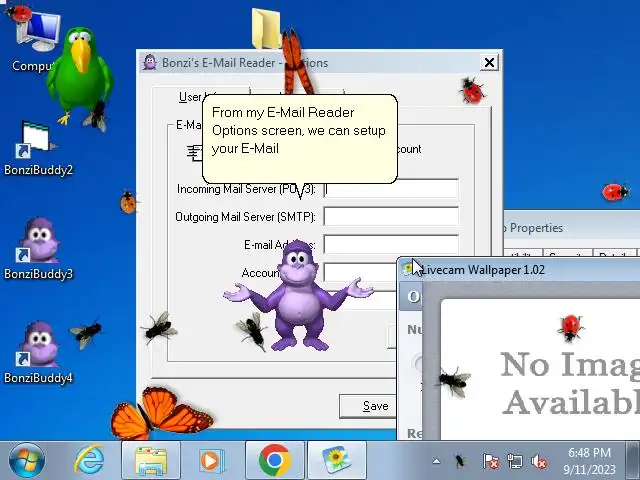Click the Bonzi speech balloon

(300, 139)
